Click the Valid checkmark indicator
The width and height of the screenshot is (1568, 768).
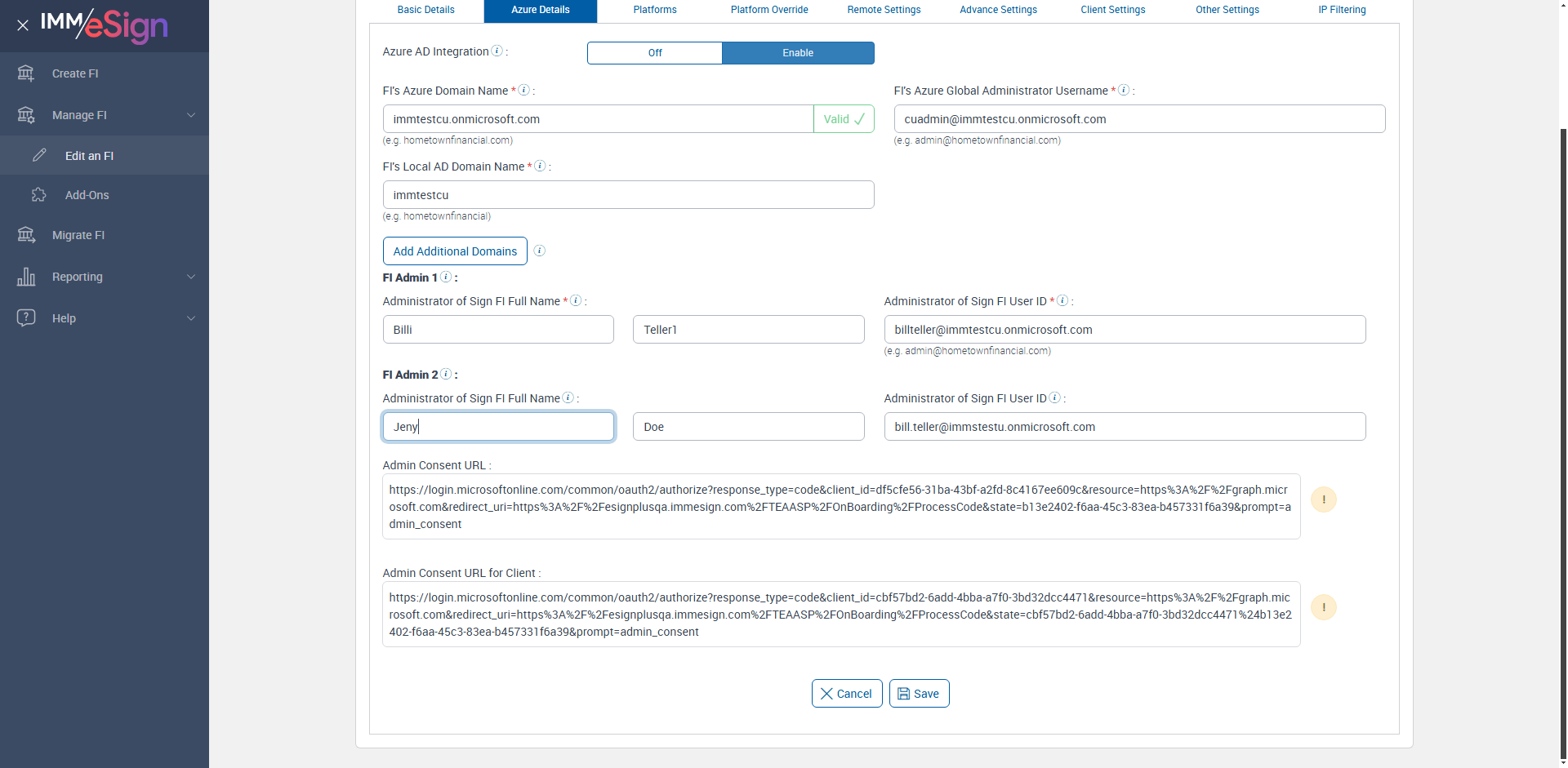click(x=844, y=119)
